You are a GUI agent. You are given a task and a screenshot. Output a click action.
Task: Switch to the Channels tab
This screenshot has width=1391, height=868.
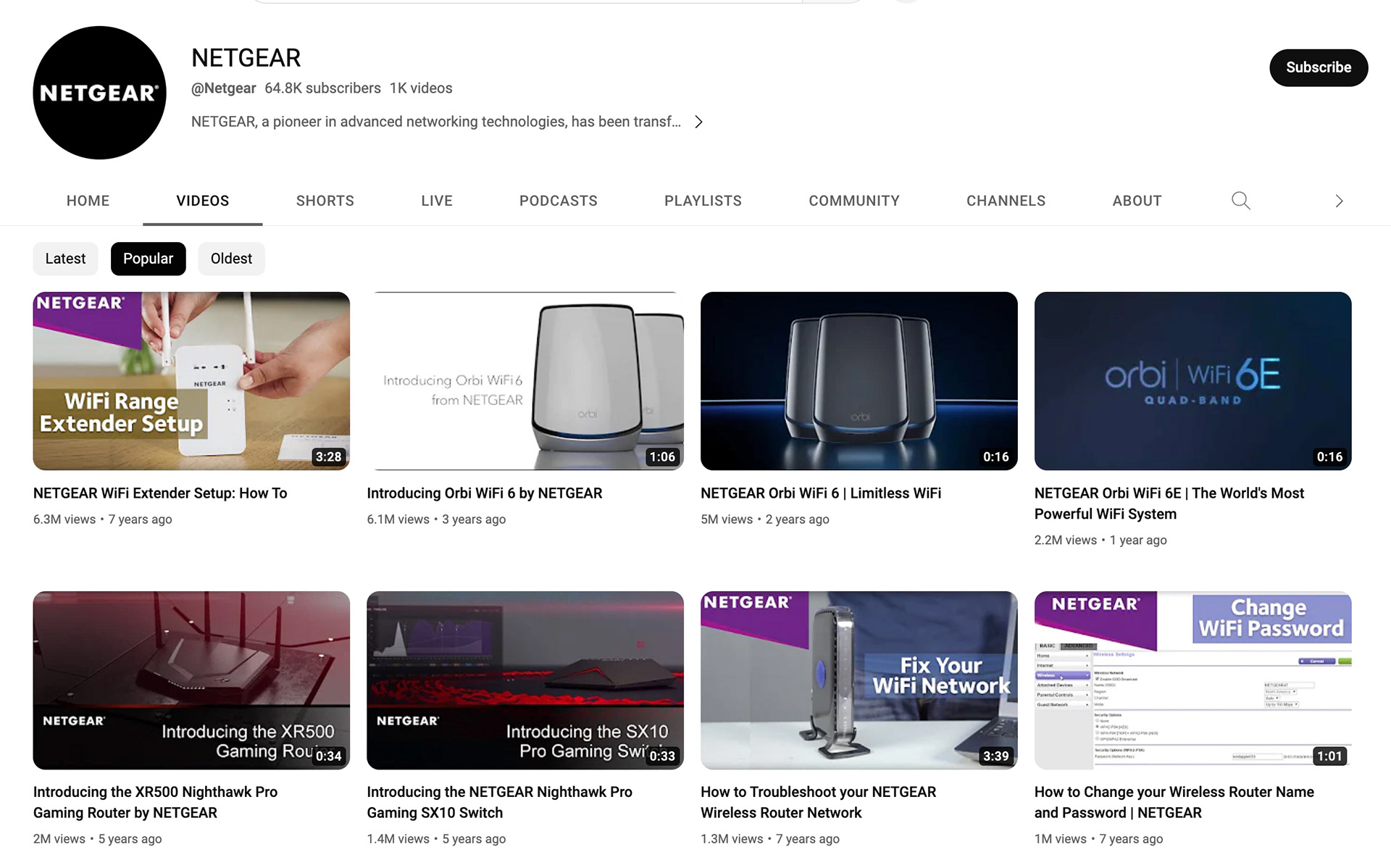point(1006,201)
